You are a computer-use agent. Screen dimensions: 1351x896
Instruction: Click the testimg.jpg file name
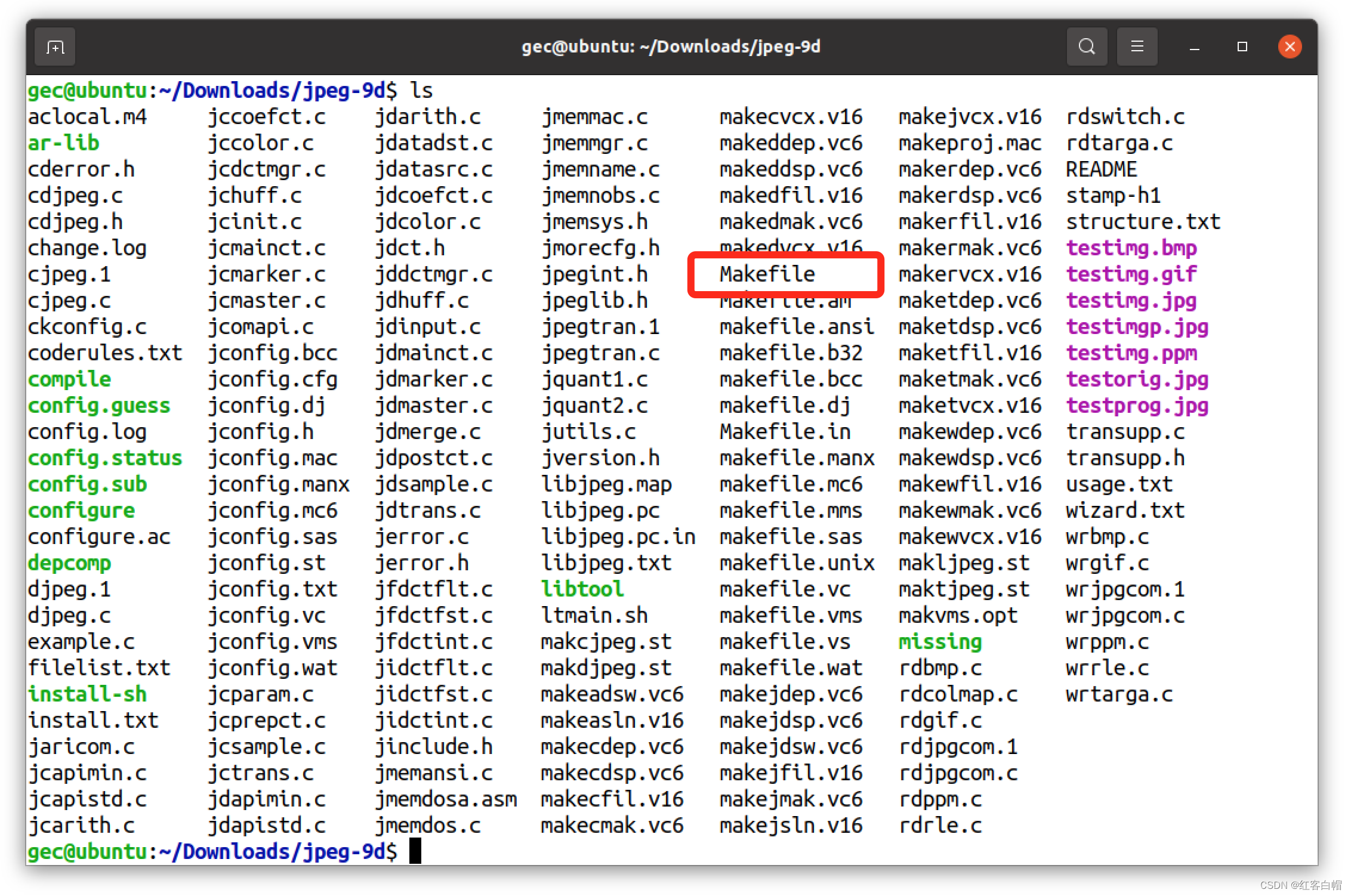[x=1131, y=301]
